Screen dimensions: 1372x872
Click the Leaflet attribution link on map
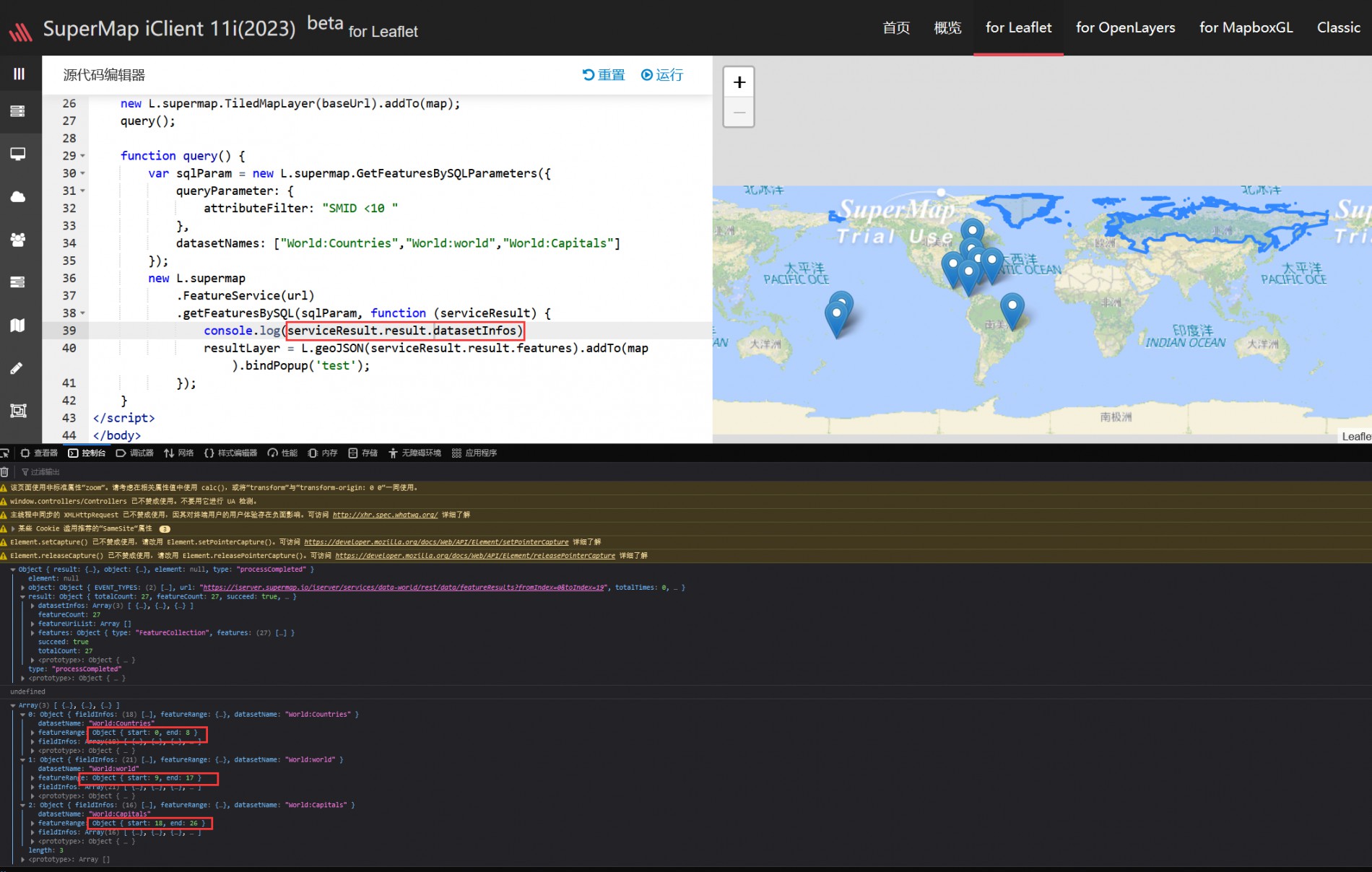[x=1355, y=436]
